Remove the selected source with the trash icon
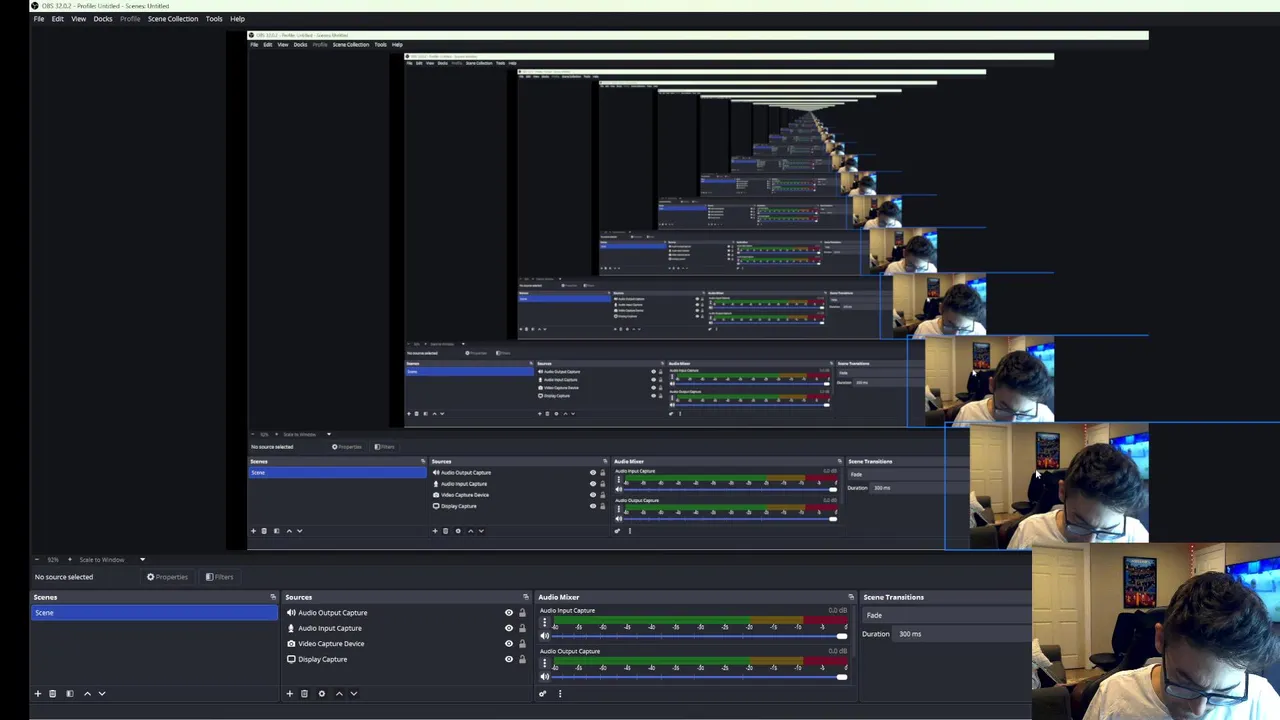This screenshot has height=720, width=1280. (305, 693)
